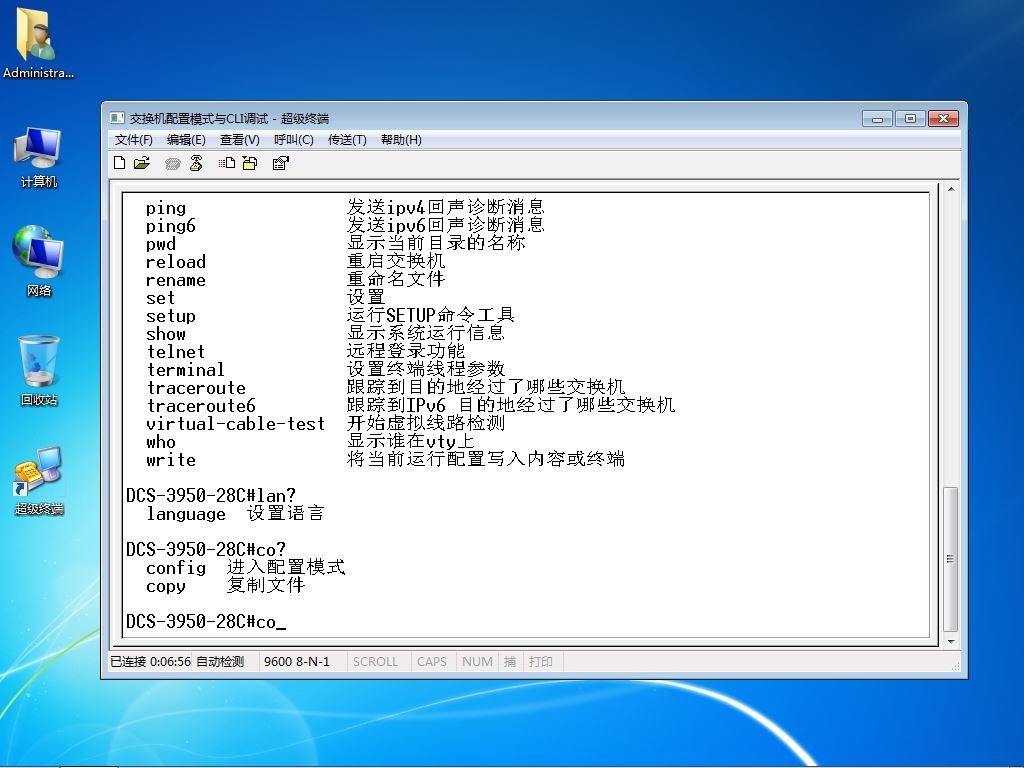
Task: Click the 重启交换机 description text
Action: [x=396, y=261]
